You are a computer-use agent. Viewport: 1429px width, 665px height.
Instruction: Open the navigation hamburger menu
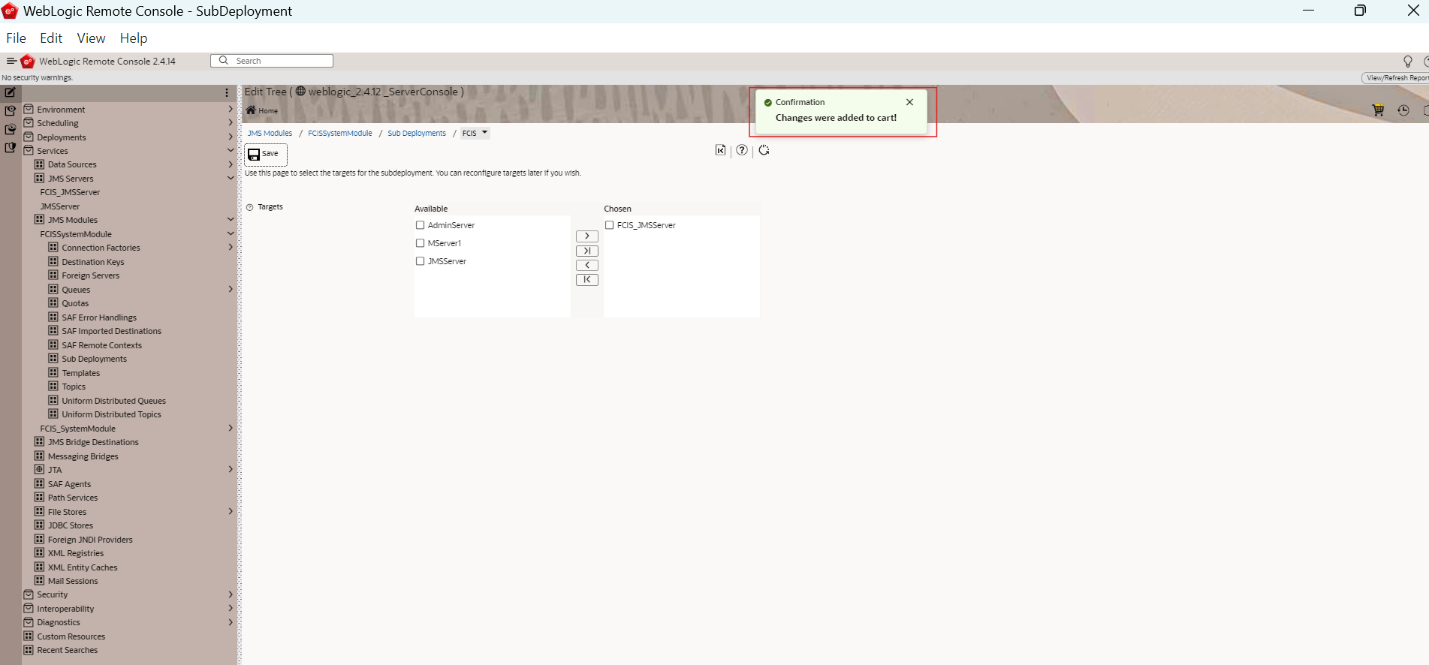(x=11, y=61)
